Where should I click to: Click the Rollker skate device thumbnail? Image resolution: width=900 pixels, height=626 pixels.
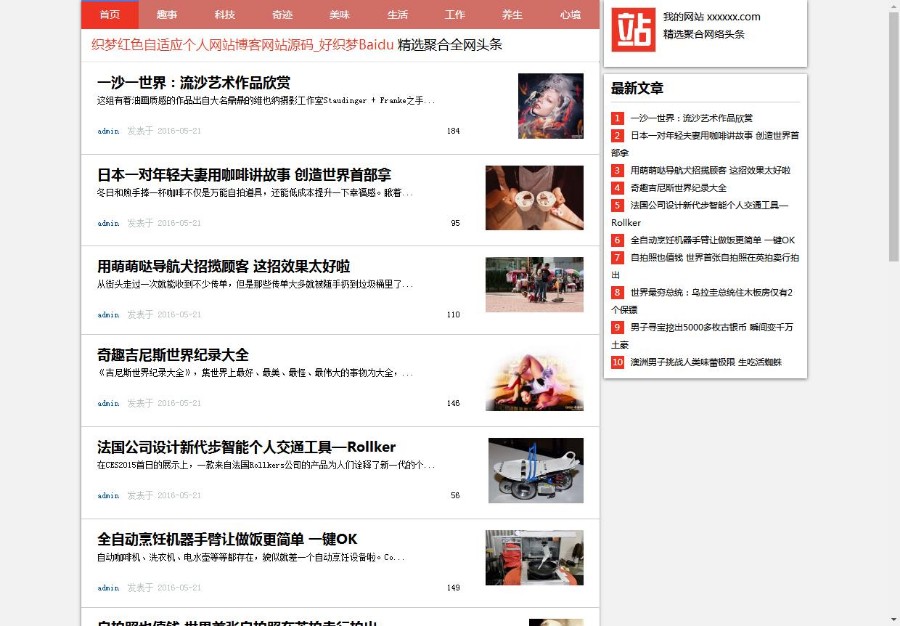tap(536, 471)
